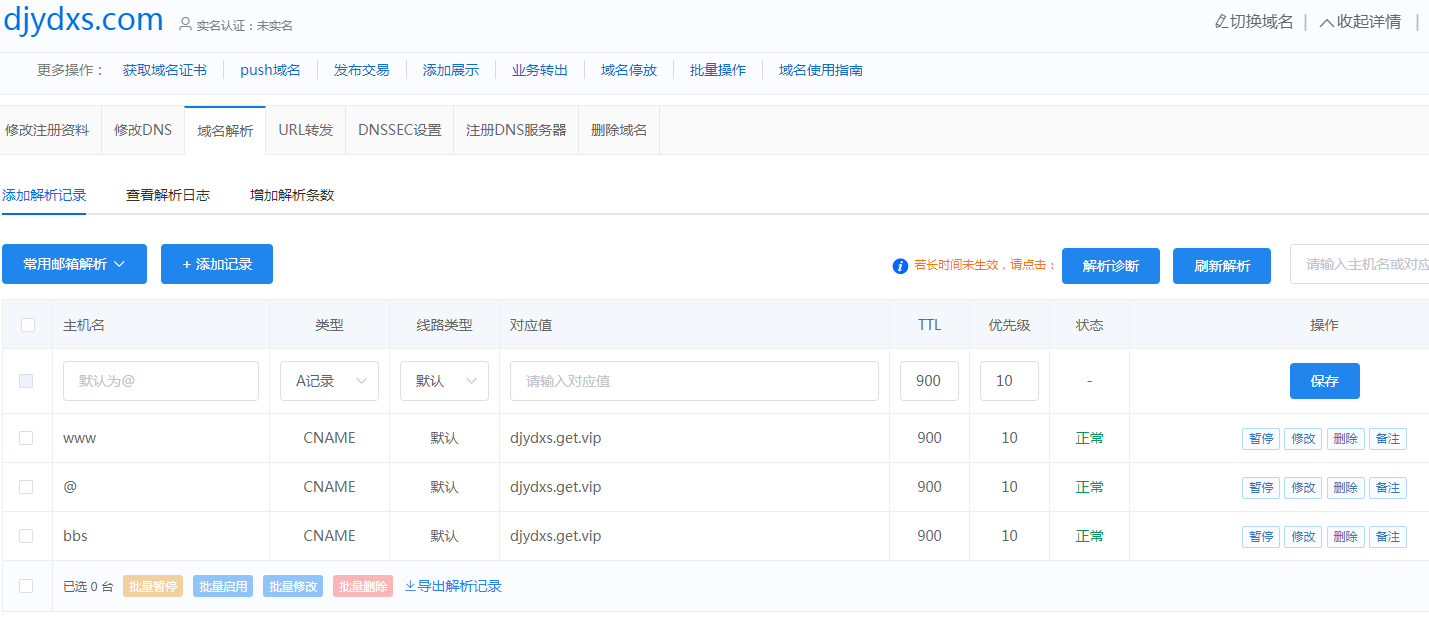Open the A记录 record type dropdown
Image resolution: width=1429 pixels, height=622 pixels.
(x=329, y=381)
